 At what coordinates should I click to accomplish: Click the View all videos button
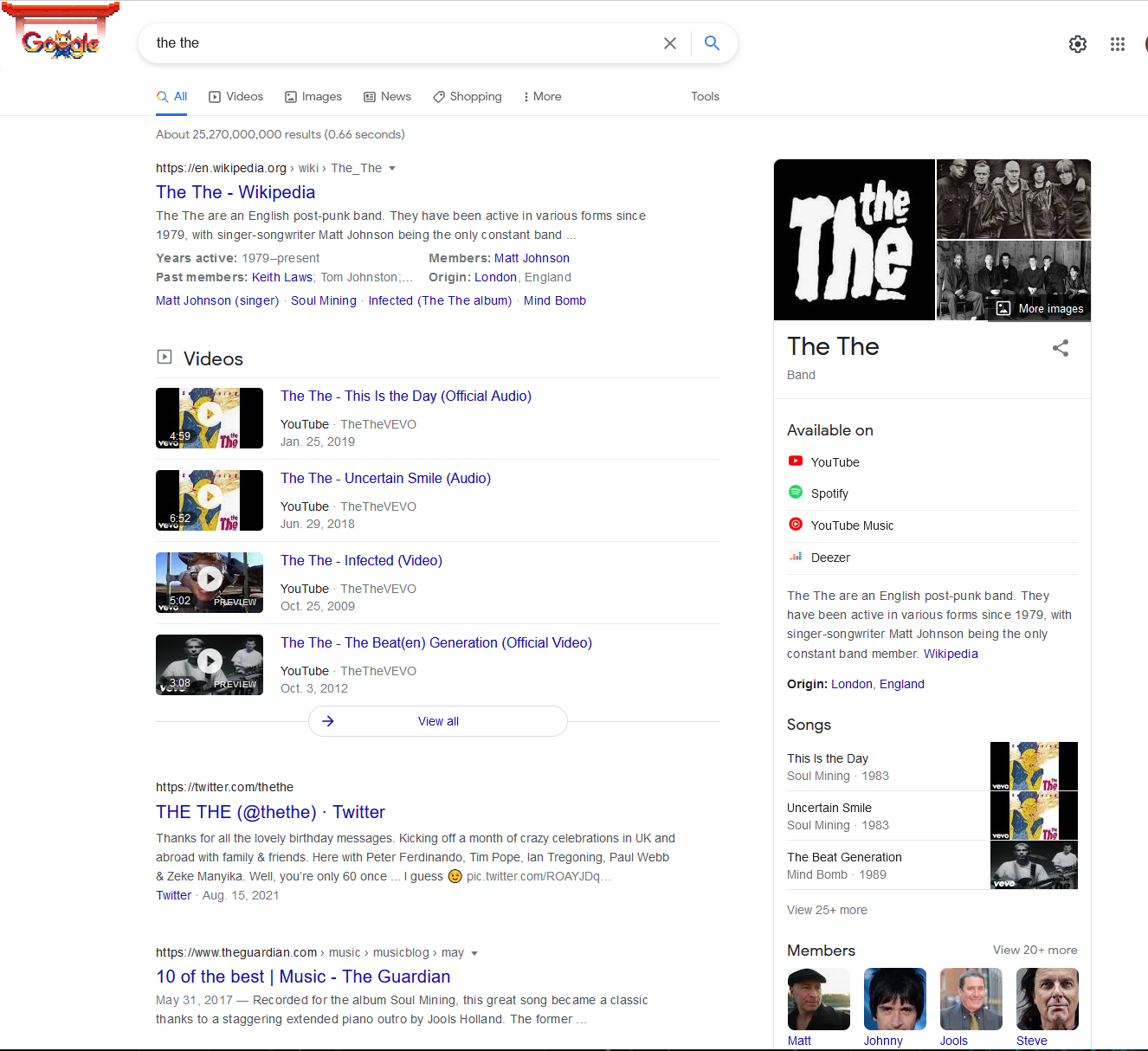tap(438, 721)
